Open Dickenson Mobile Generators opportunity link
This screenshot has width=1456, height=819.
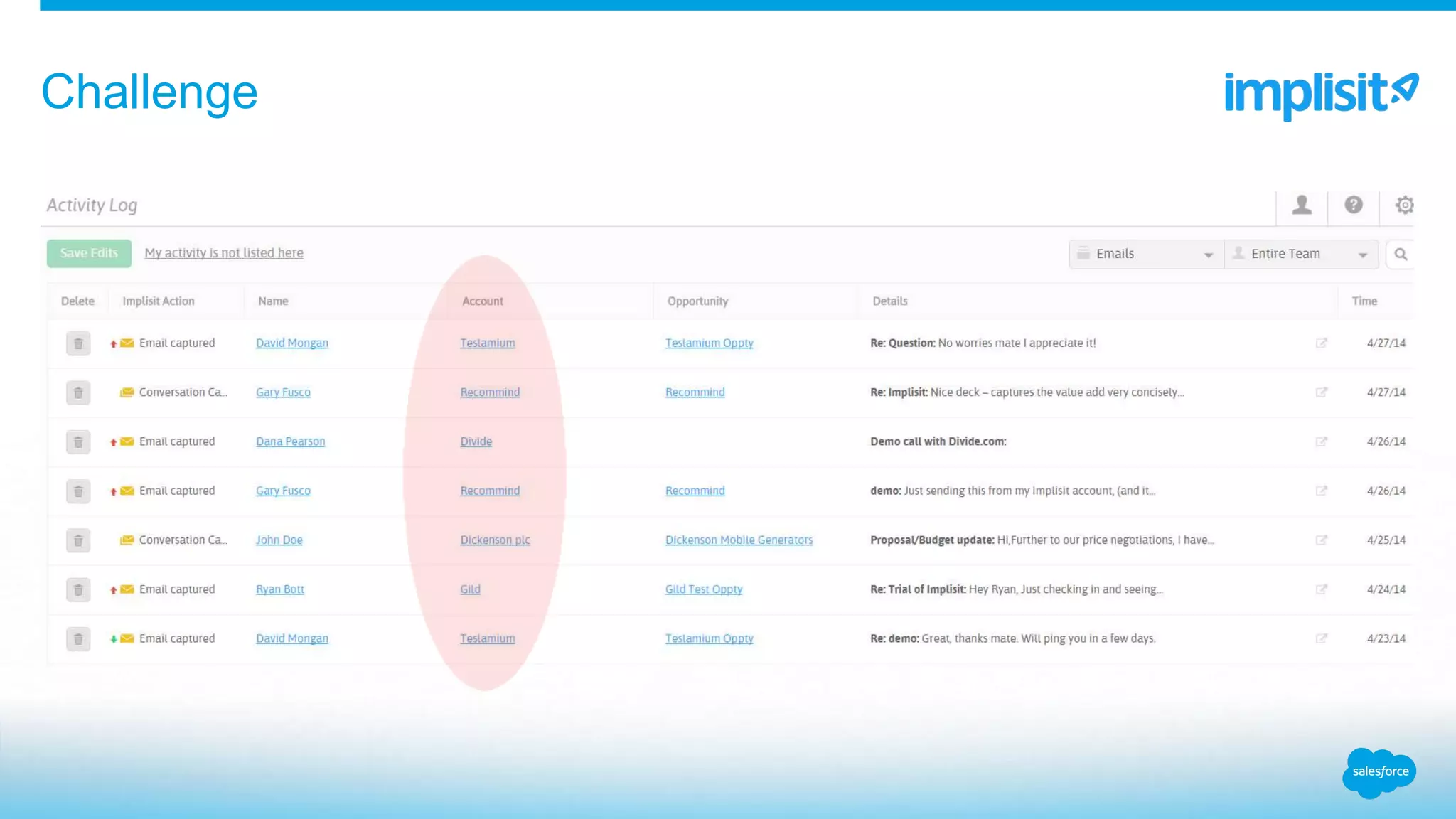(739, 540)
